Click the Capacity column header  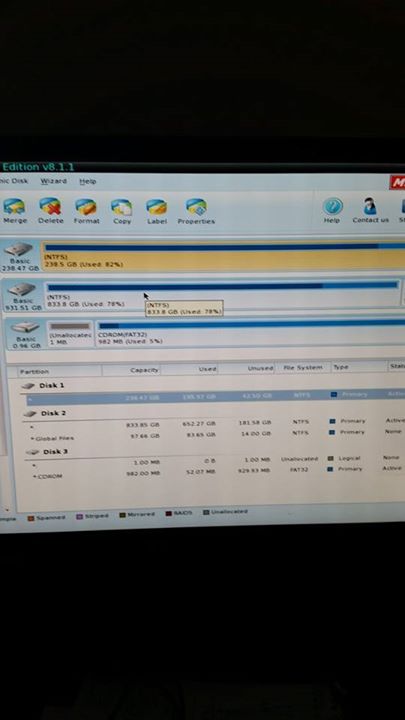tap(131, 370)
